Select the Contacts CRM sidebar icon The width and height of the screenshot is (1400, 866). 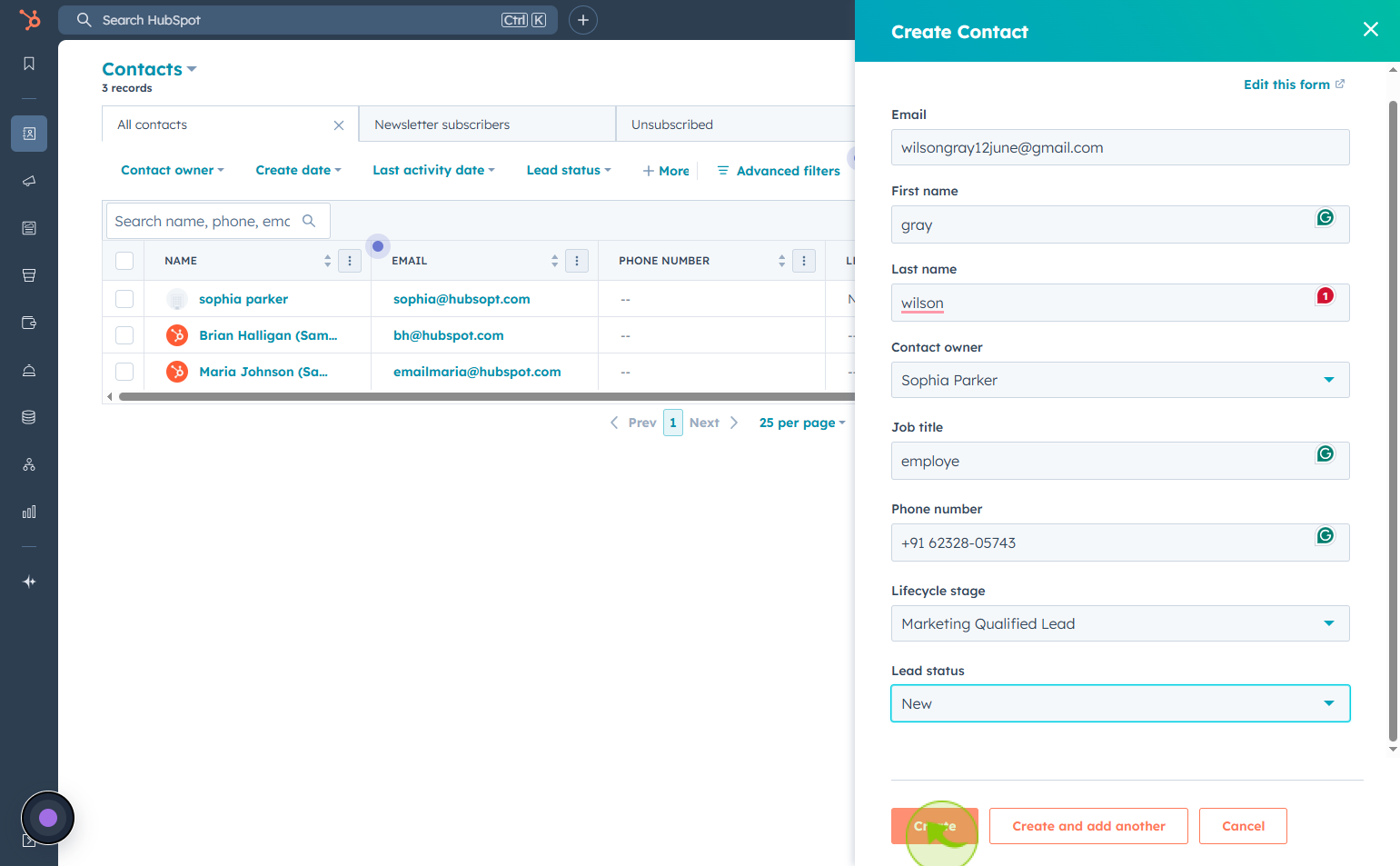29,134
